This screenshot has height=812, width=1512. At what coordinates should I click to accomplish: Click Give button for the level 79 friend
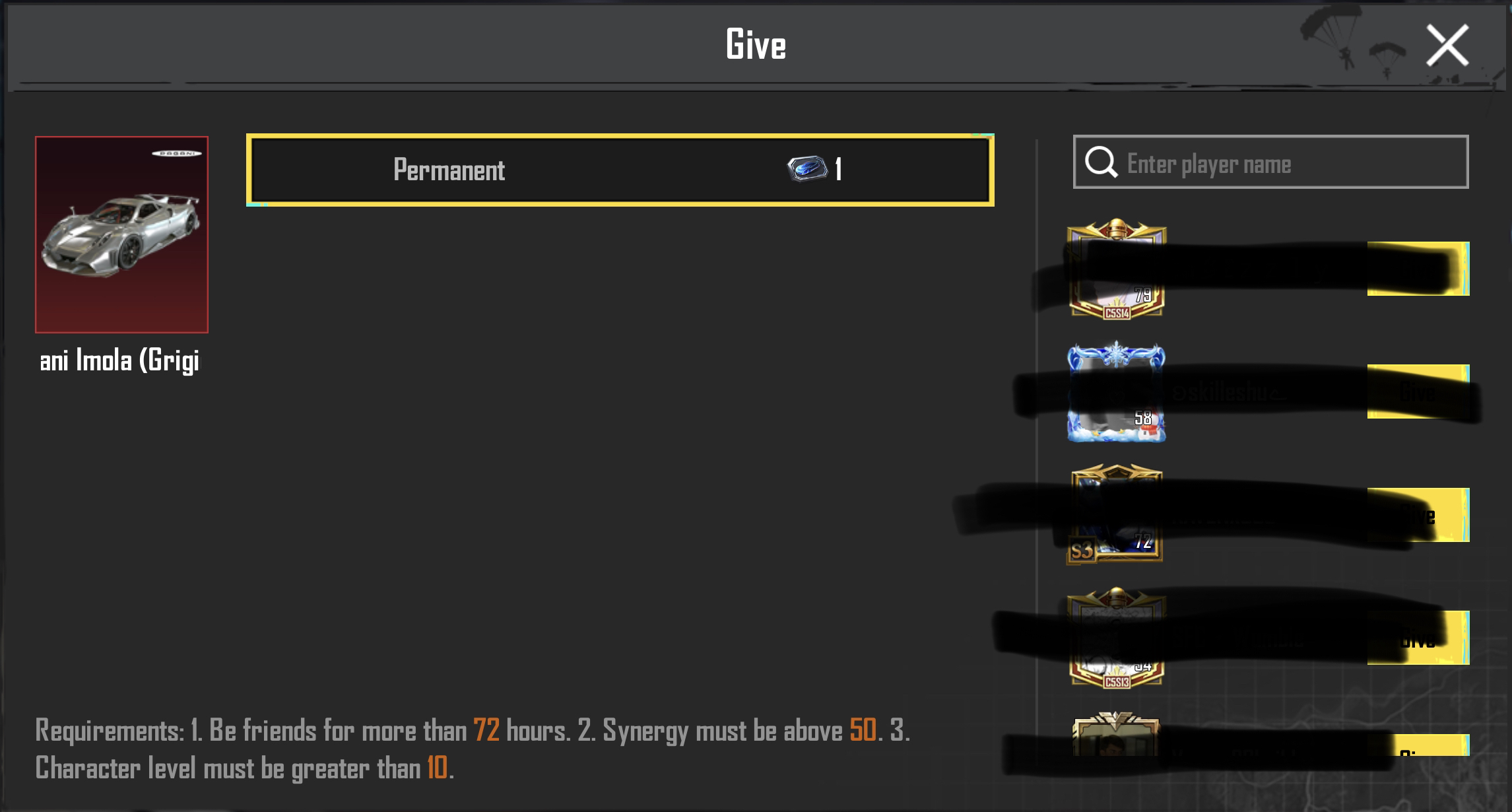pyautogui.click(x=1418, y=269)
